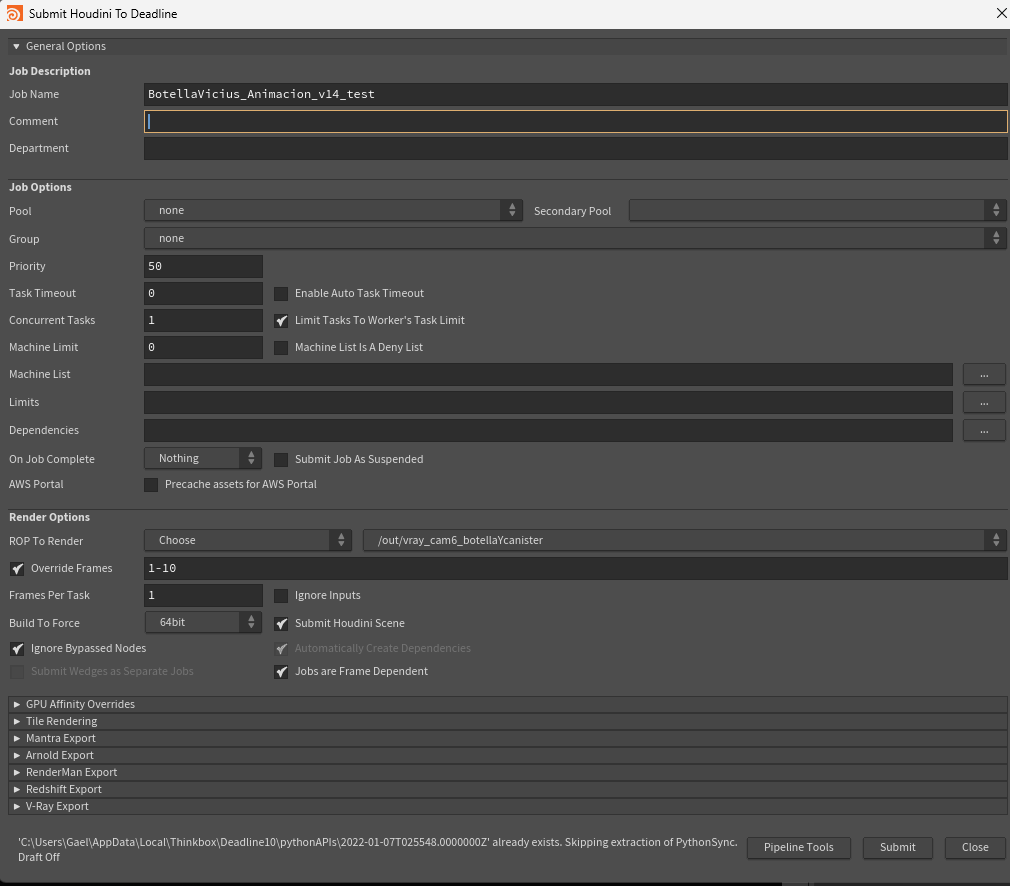Browse machines with Machine List ellipsis button

[984, 374]
